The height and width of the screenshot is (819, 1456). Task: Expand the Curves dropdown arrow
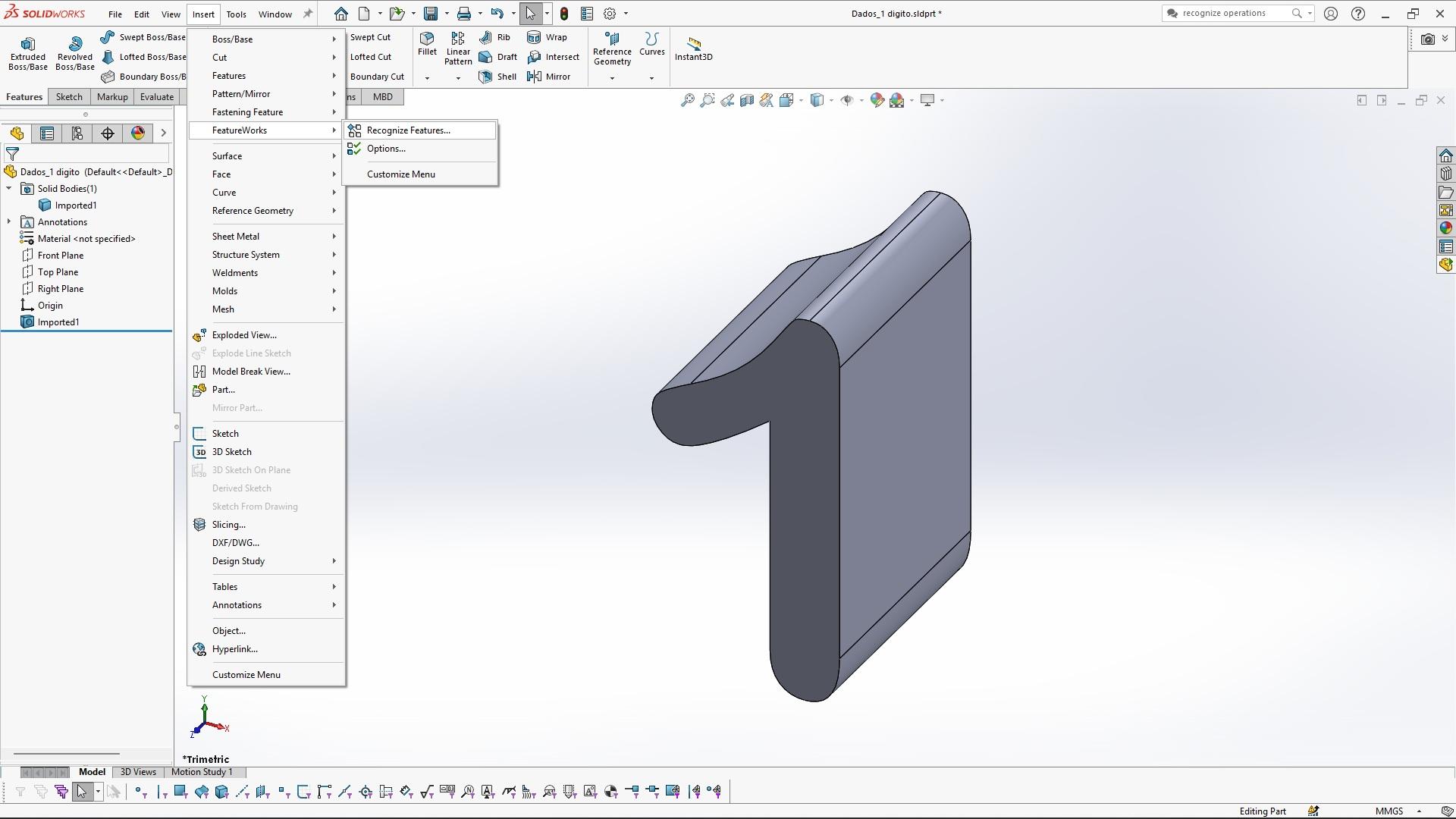pos(651,78)
